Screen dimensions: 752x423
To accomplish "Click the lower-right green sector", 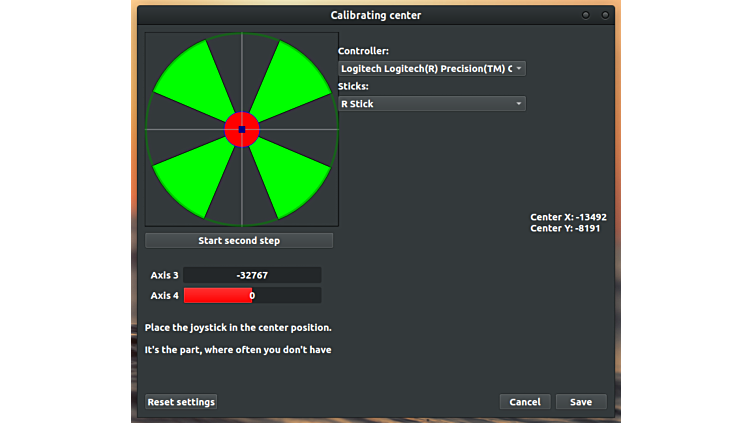I will coord(292,179).
